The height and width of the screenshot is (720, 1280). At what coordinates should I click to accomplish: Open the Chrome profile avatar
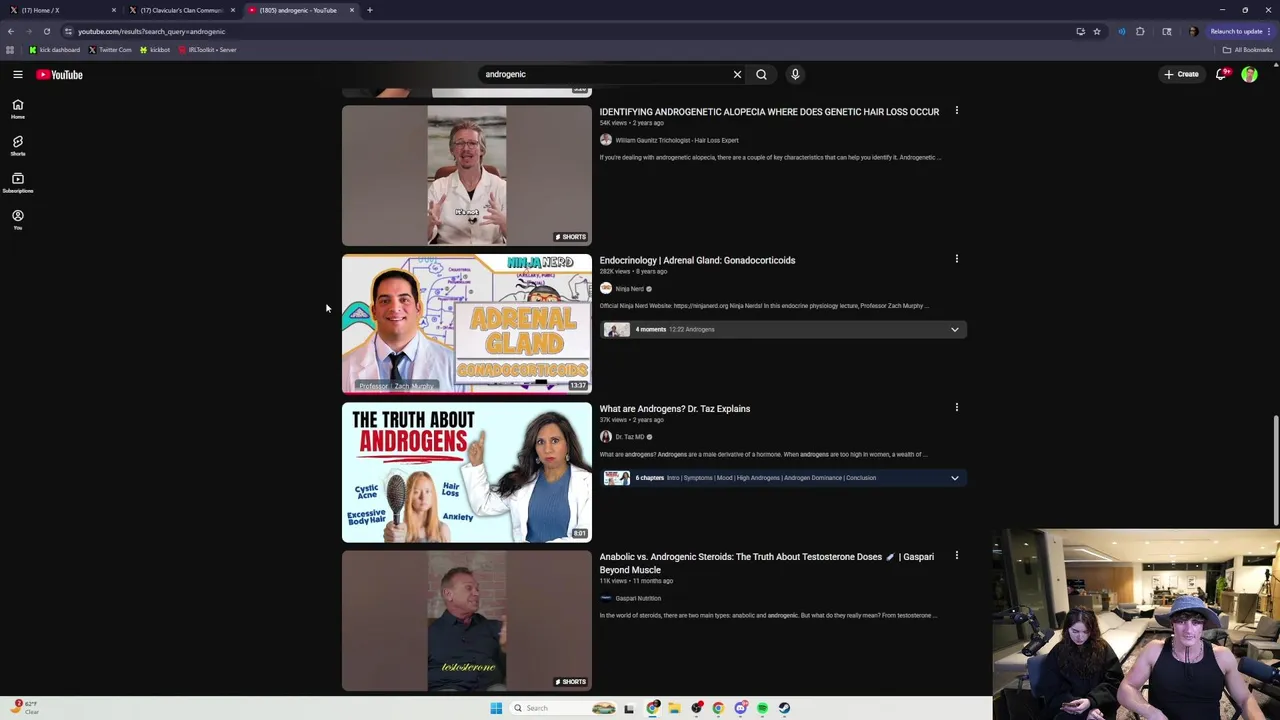1193,31
